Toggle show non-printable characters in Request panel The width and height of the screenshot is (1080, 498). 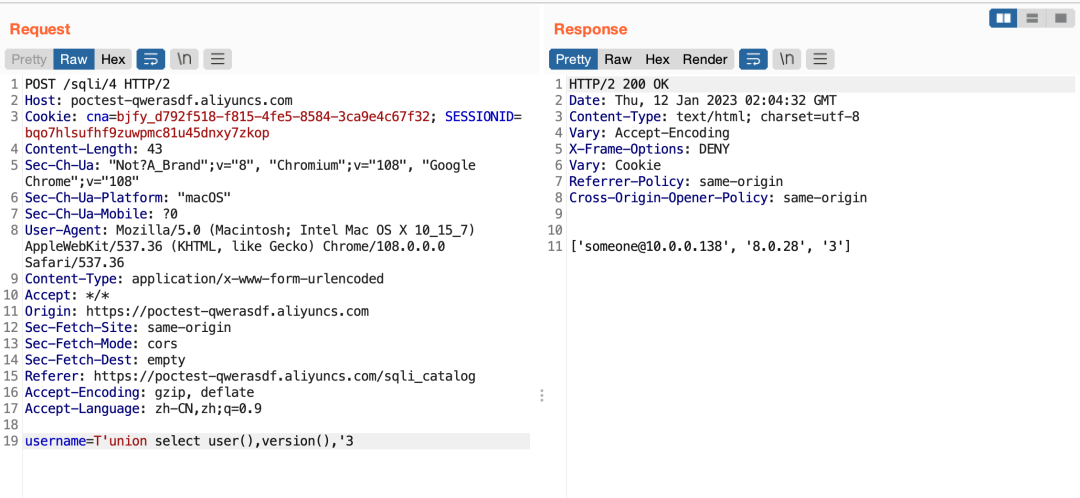point(185,59)
